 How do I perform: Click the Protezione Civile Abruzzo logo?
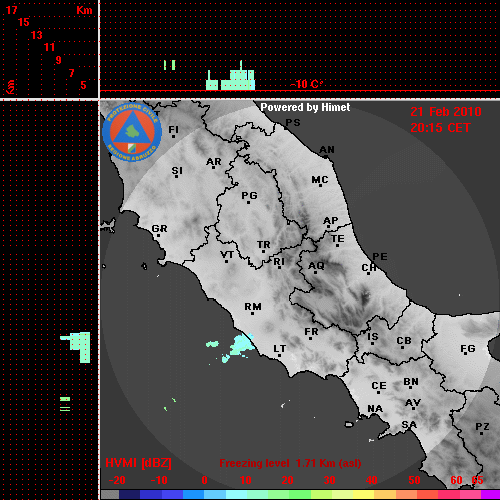pyautogui.click(x=132, y=132)
